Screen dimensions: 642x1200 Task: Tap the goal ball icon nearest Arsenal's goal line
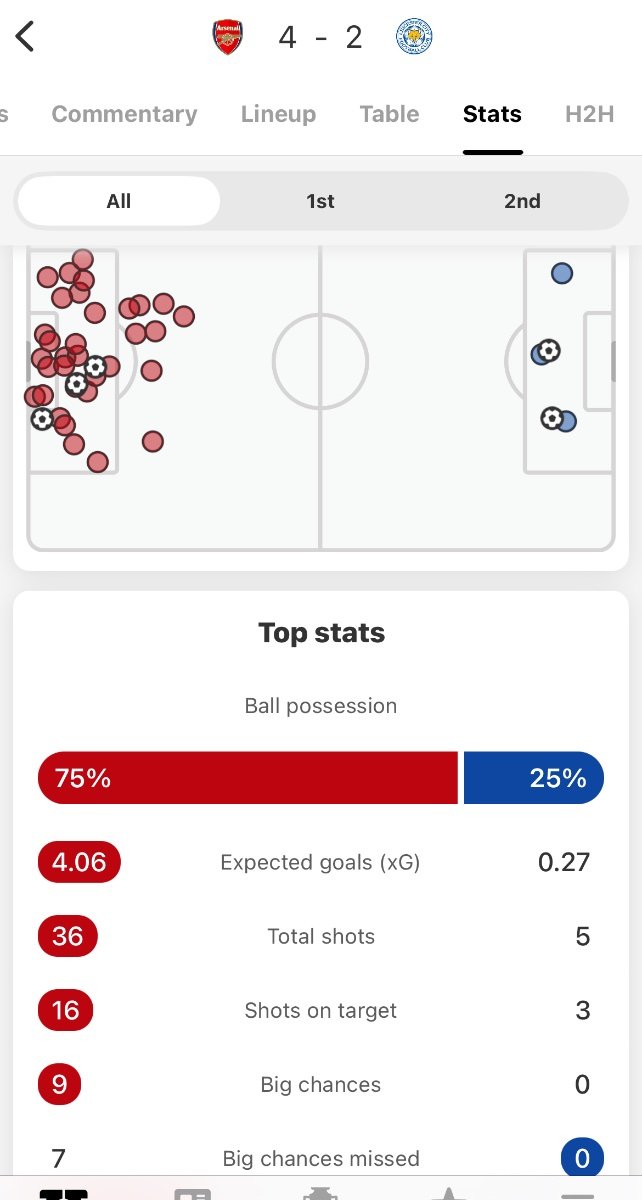[x=42, y=419]
